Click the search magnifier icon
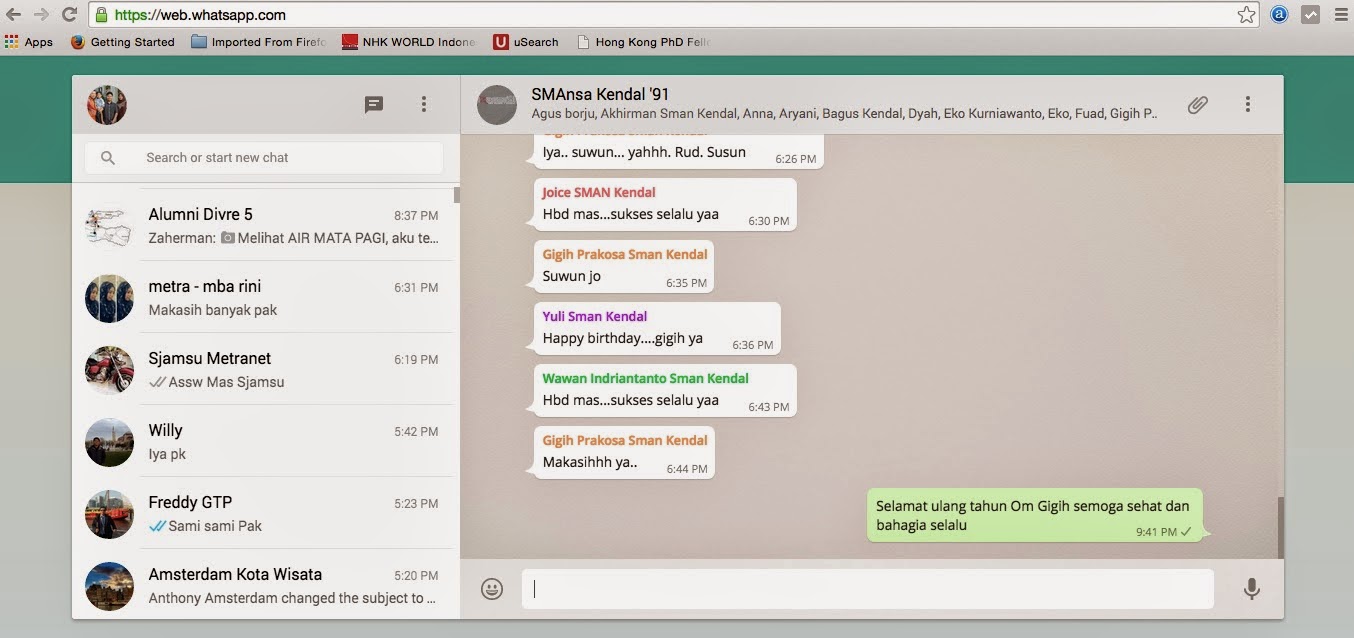Image resolution: width=1354 pixels, height=638 pixels. pyautogui.click(x=108, y=157)
